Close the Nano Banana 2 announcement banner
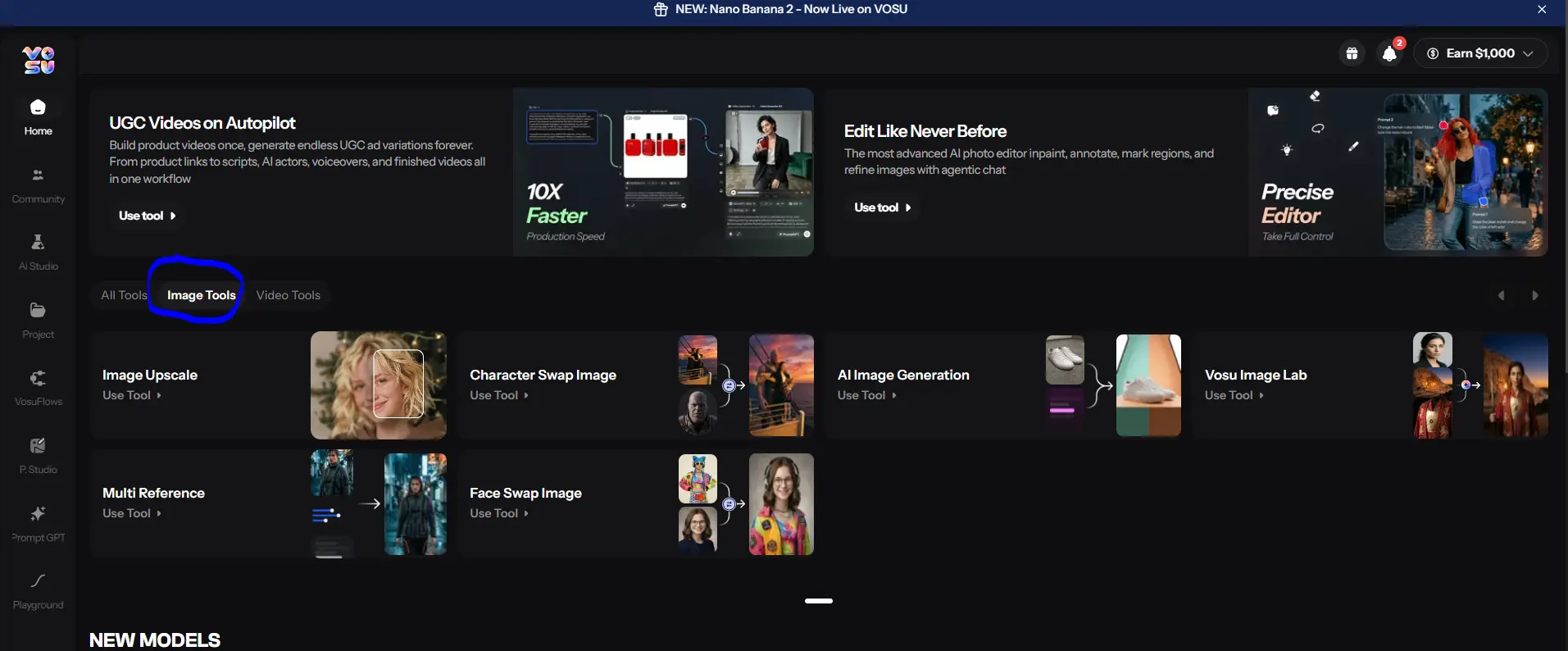This screenshot has height=651, width=1568. (1542, 9)
